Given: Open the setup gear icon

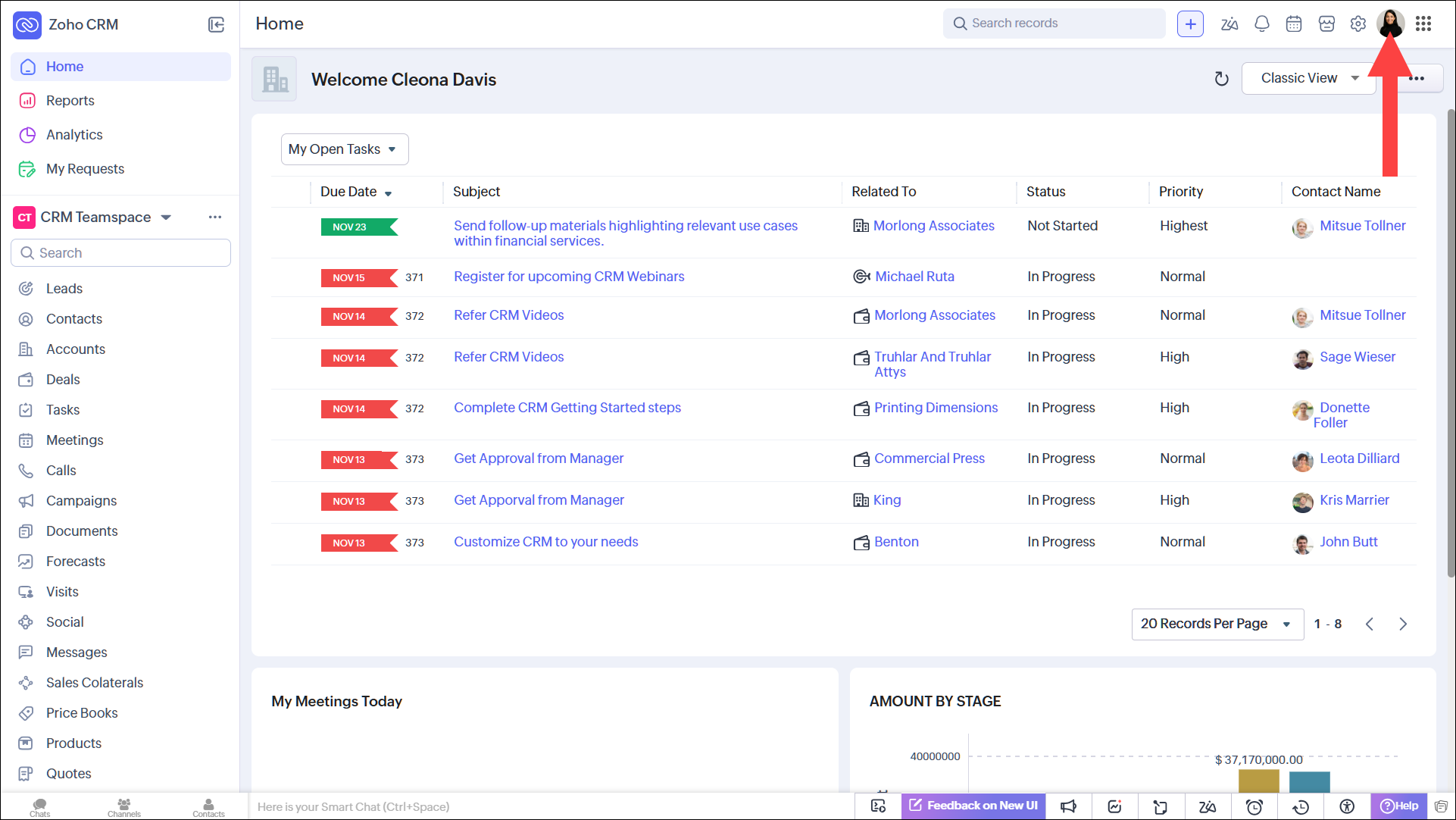Looking at the screenshot, I should (x=1358, y=23).
